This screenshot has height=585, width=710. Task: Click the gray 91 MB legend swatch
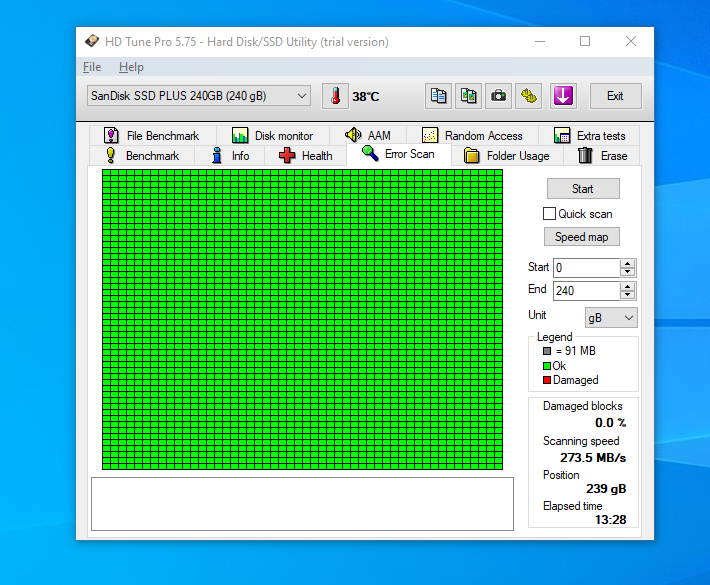click(547, 351)
